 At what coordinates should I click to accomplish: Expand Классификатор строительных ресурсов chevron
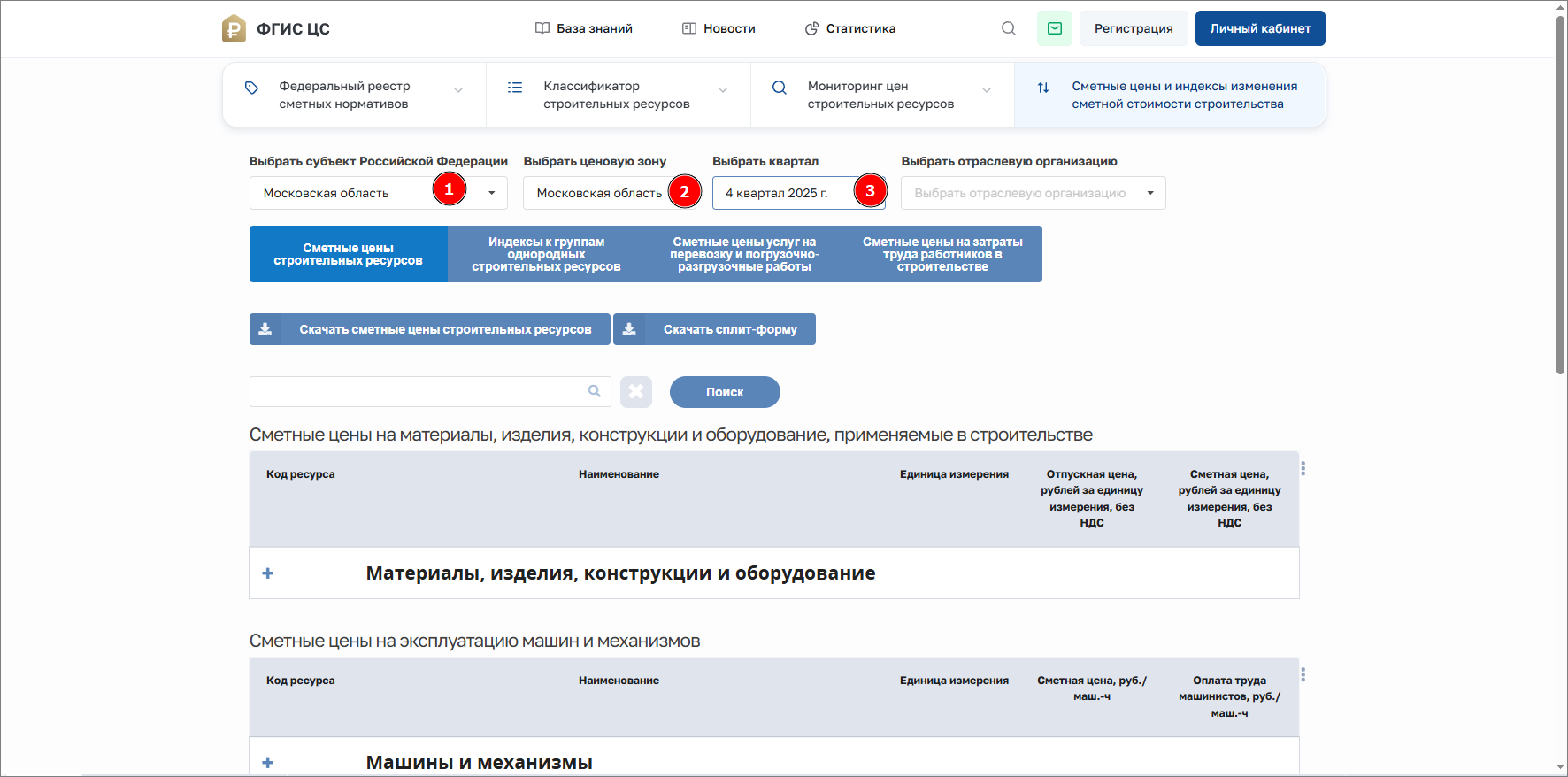pos(723,90)
